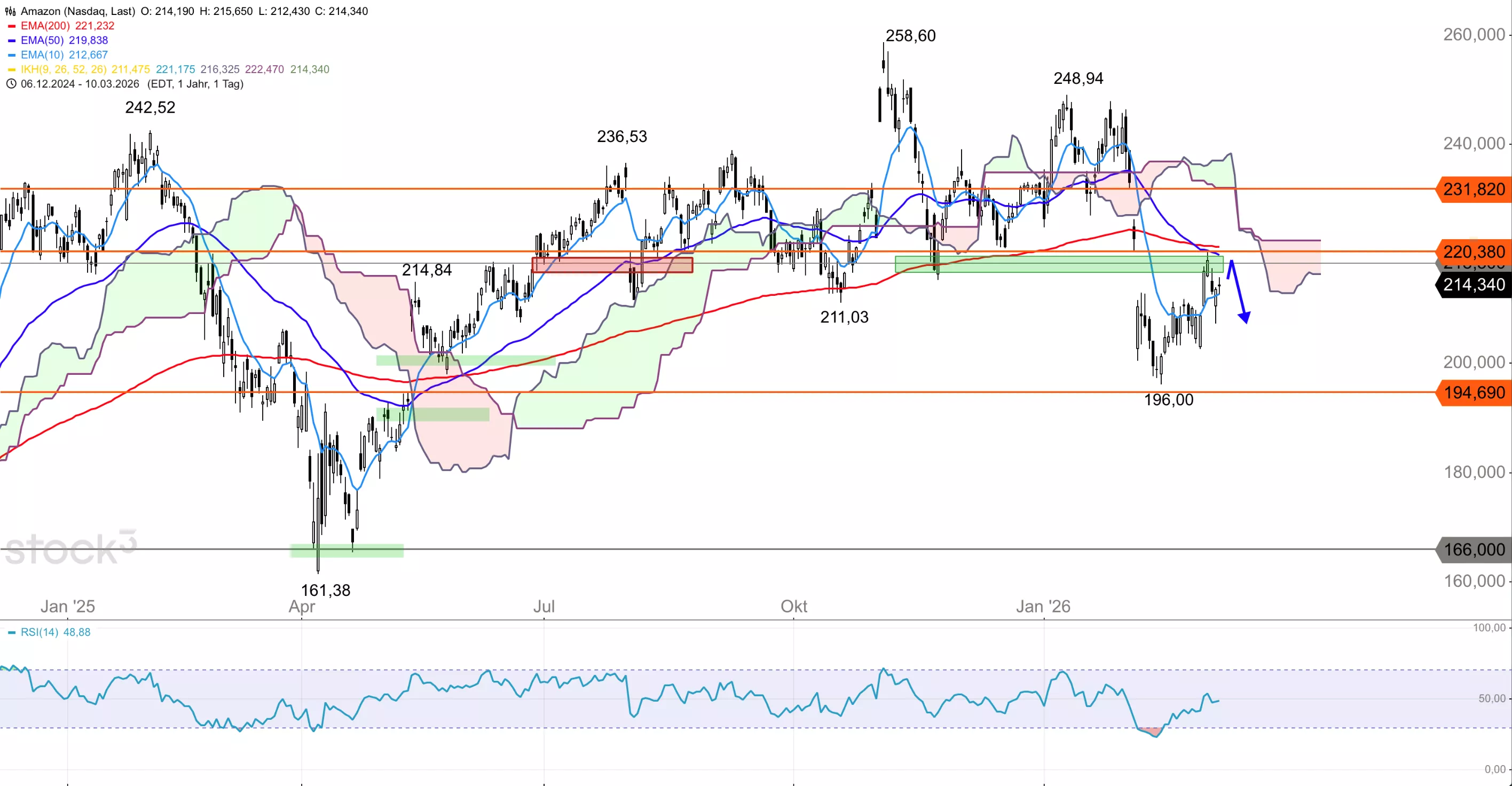Viewport: 1512px width, 786px height.
Task: Open the time settings (EDT, 1 Jahr, 1 Tag)
Action: coord(195,84)
